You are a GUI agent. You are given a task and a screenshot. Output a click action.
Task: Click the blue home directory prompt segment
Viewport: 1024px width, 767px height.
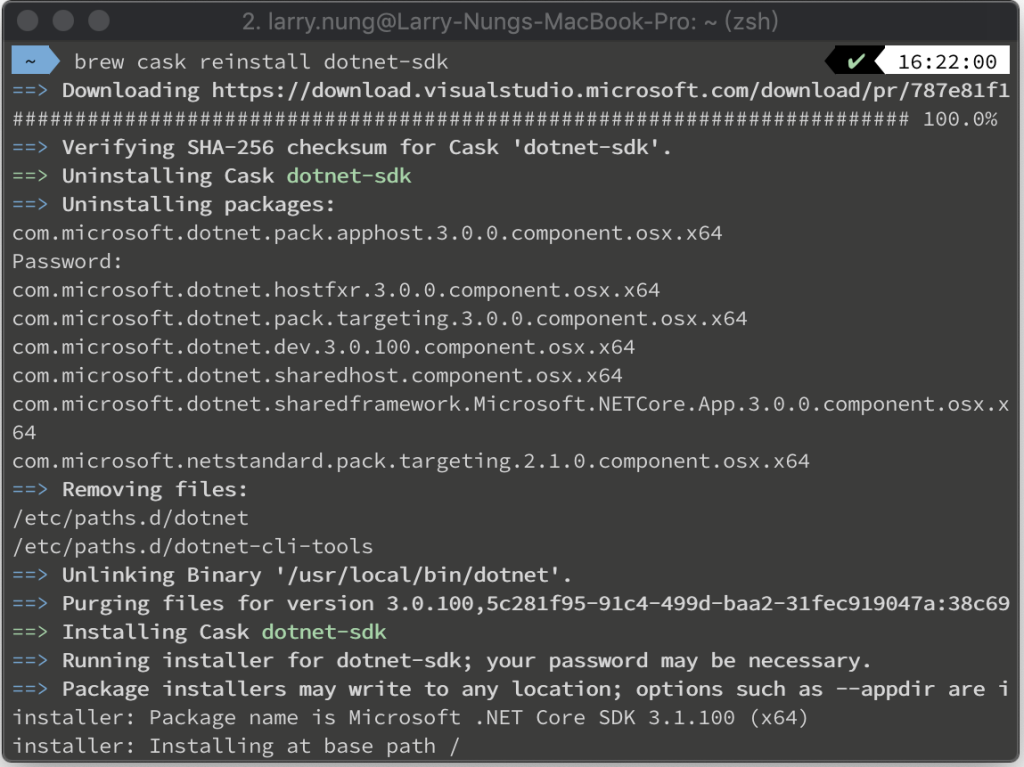pos(35,61)
